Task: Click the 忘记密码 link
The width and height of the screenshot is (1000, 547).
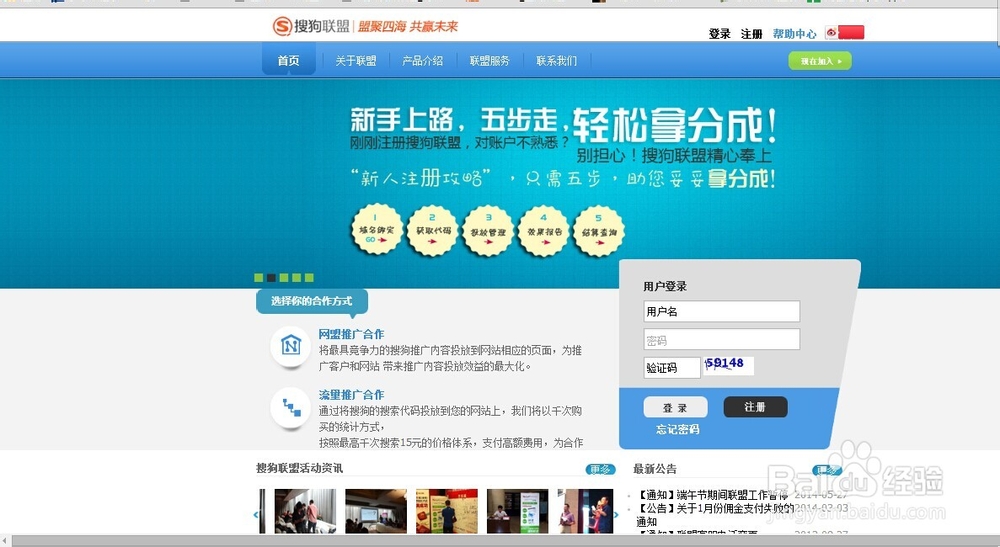Action: (677, 429)
